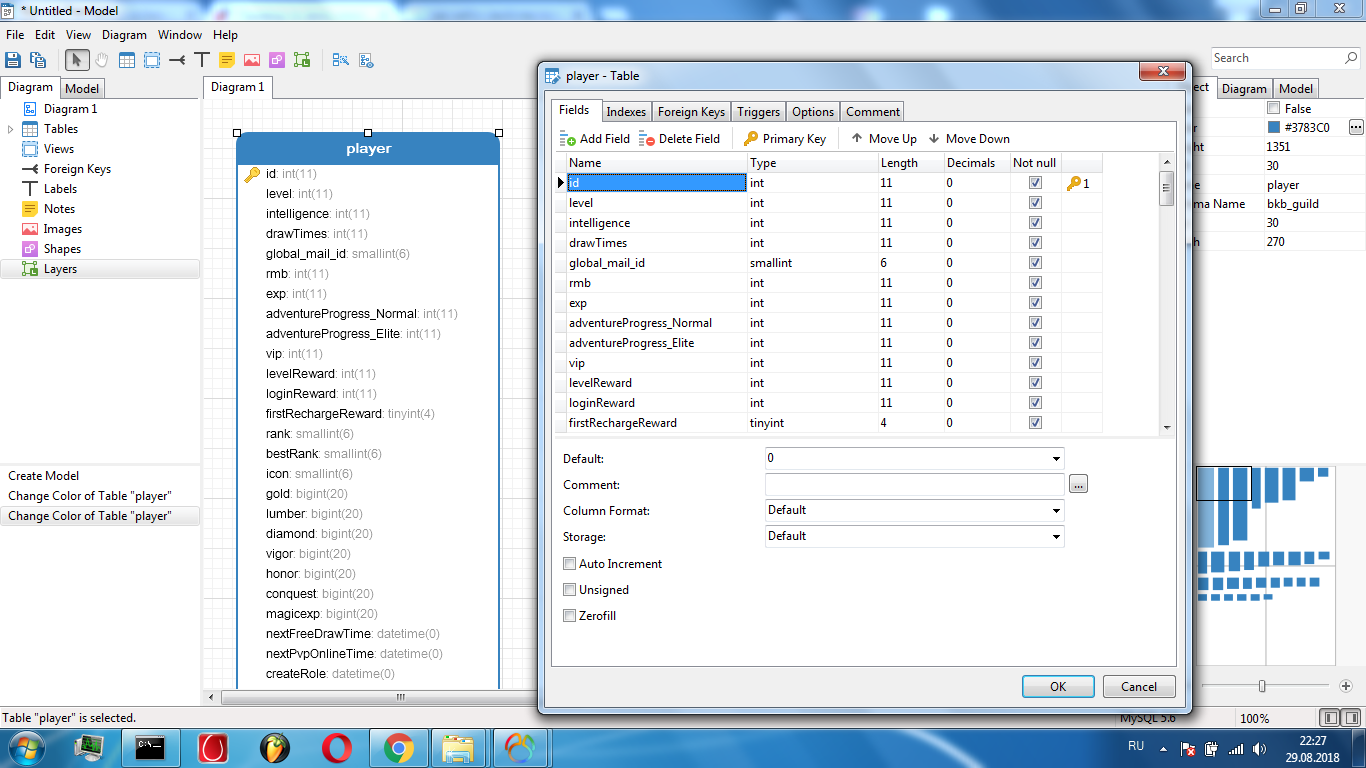Click the Save icon in the main toolbar

[x=14, y=60]
